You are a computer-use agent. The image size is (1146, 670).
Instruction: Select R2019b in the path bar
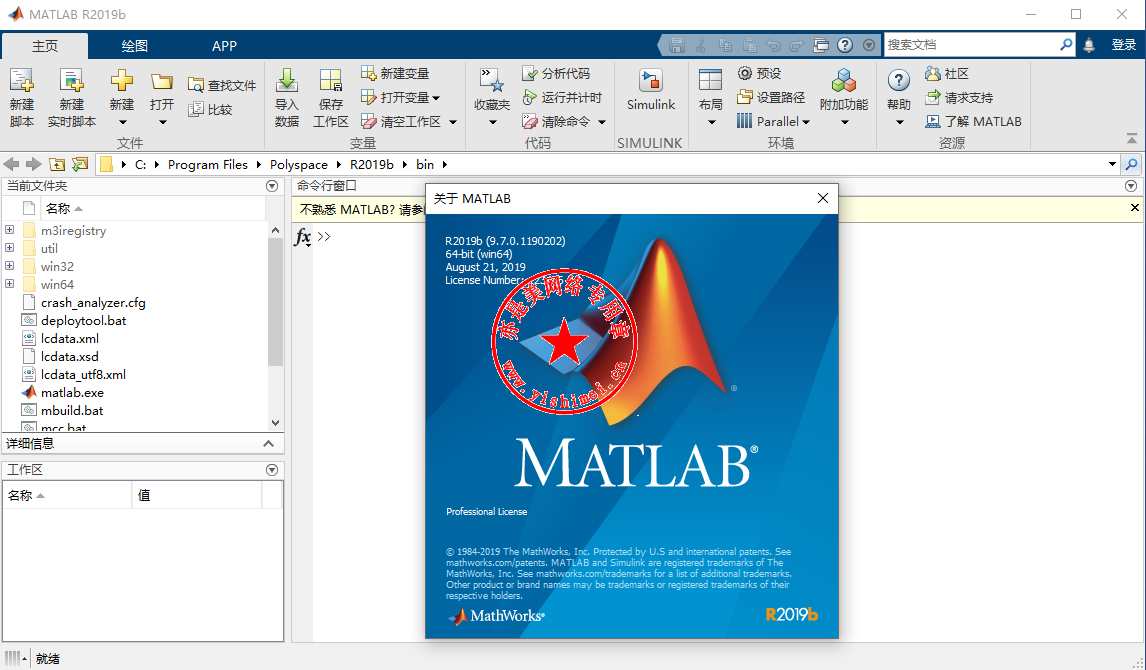pyautogui.click(x=371, y=164)
